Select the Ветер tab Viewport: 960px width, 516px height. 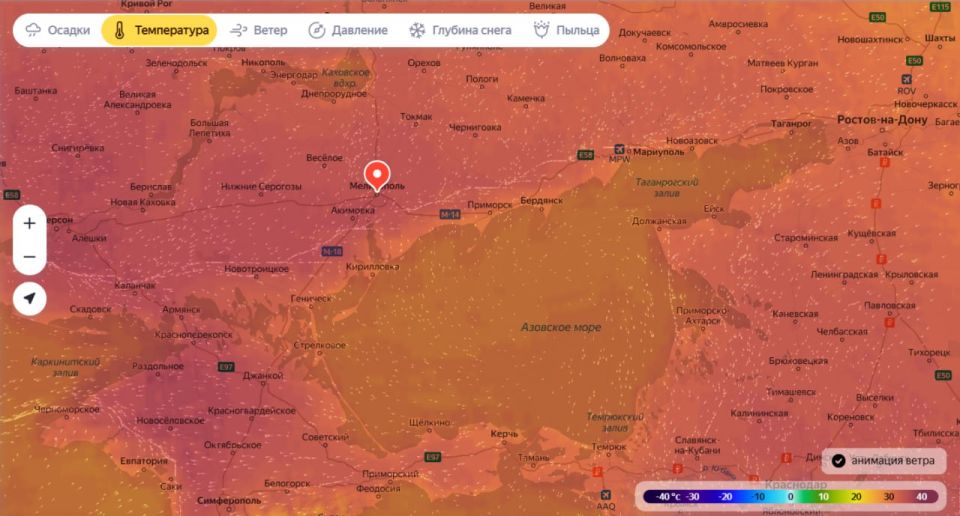259,30
